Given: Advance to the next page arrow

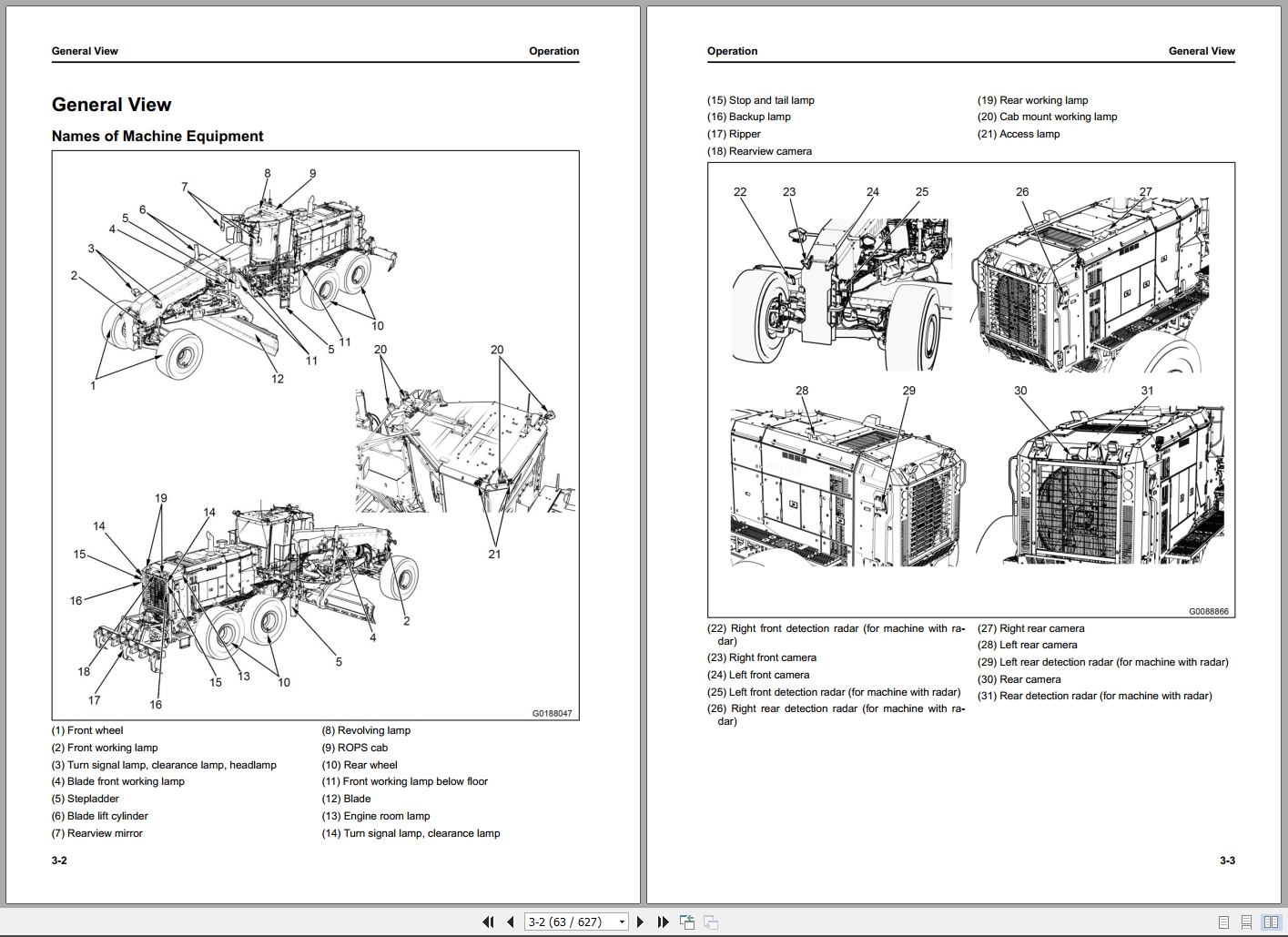Looking at the screenshot, I should tap(640, 922).
